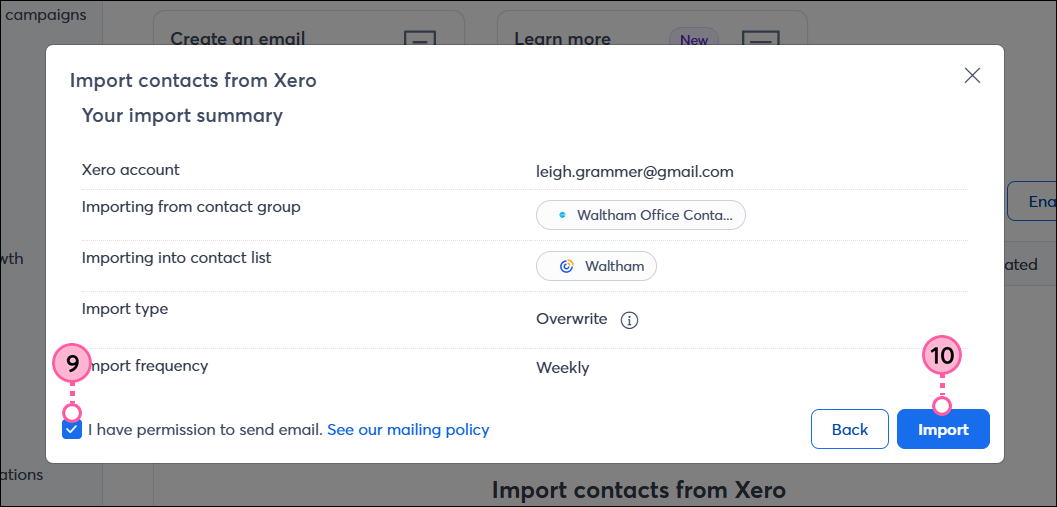Click the Import type label
This screenshot has width=1057, height=507.
click(x=125, y=309)
